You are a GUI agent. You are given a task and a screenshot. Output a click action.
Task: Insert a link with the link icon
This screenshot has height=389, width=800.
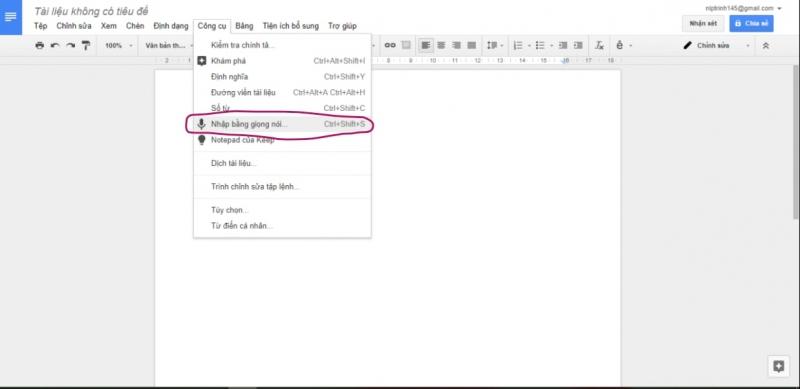(390, 45)
